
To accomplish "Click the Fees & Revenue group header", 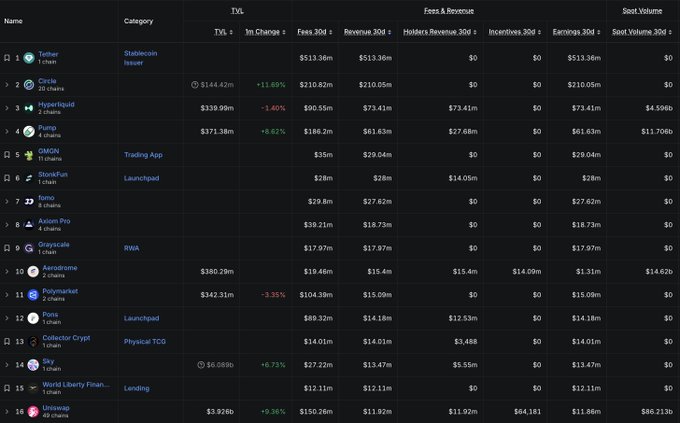I will 448,11.
